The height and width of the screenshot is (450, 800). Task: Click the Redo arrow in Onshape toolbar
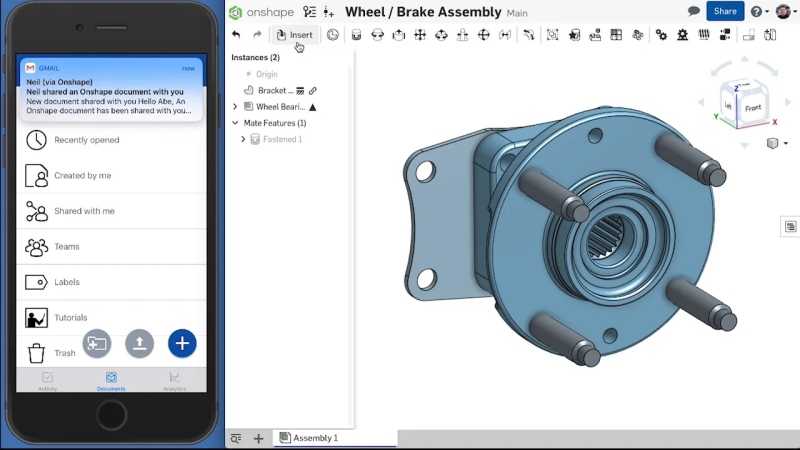[x=257, y=35]
